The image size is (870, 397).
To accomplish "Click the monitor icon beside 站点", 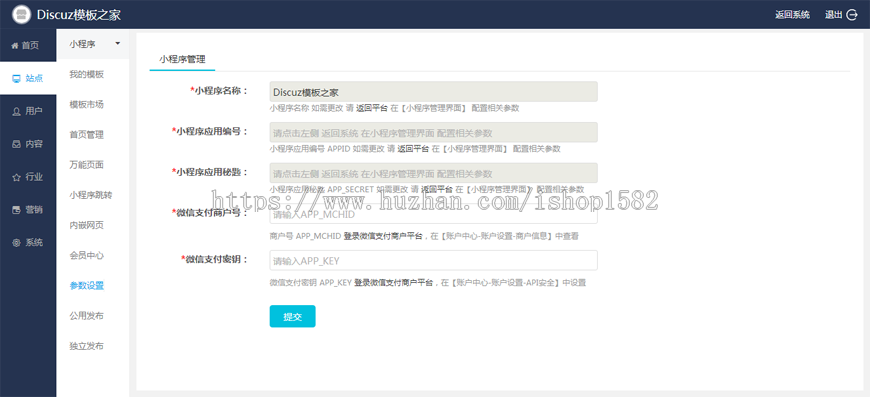I will (16, 78).
